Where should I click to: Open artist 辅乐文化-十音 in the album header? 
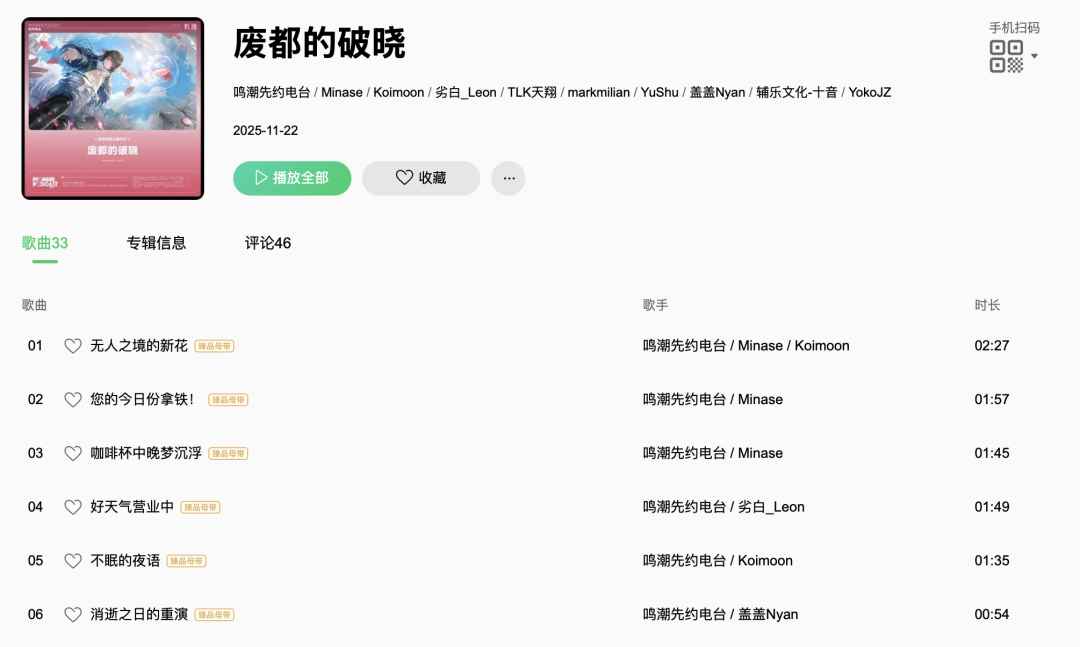point(797,92)
